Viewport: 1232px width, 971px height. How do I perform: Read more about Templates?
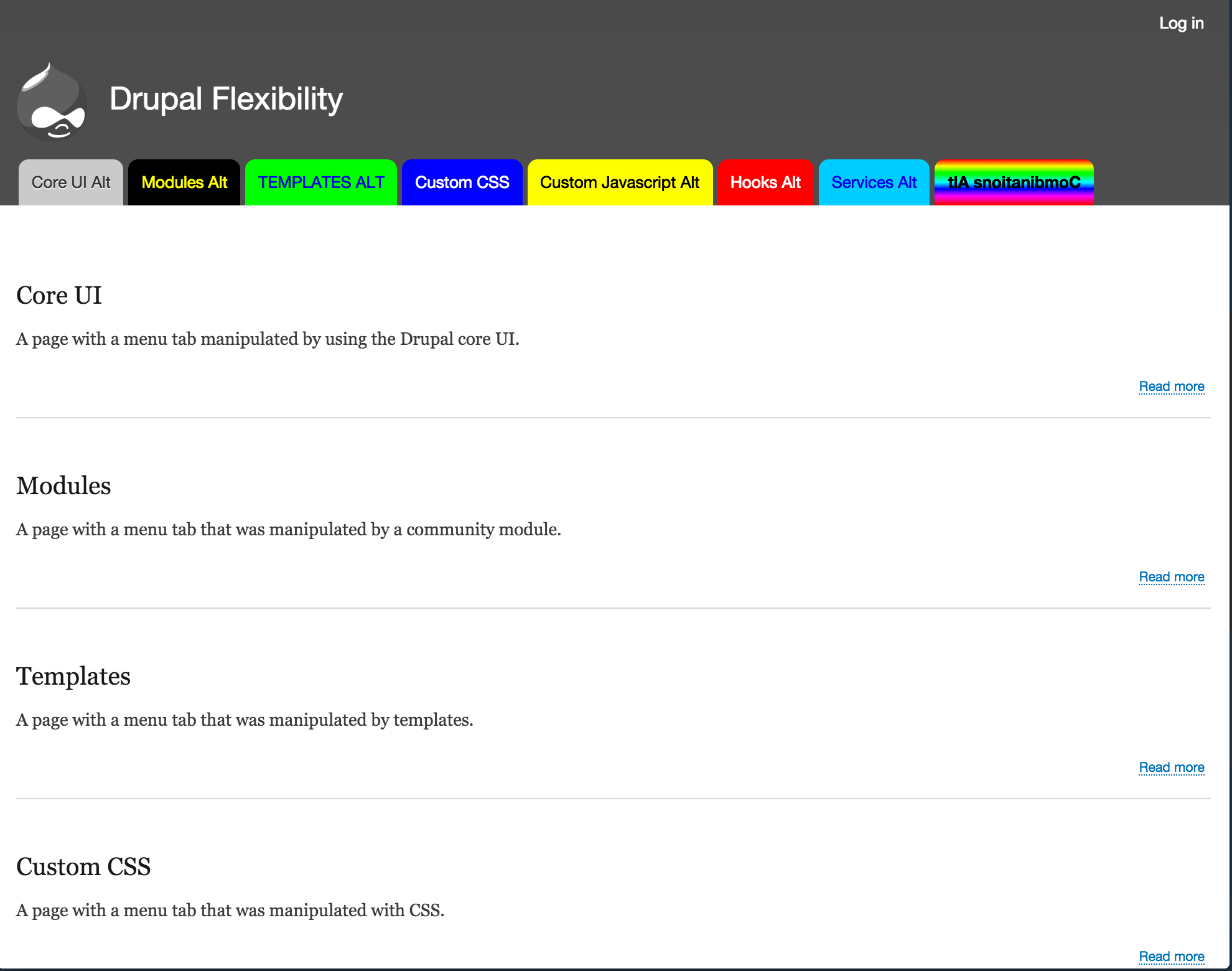tap(1172, 766)
